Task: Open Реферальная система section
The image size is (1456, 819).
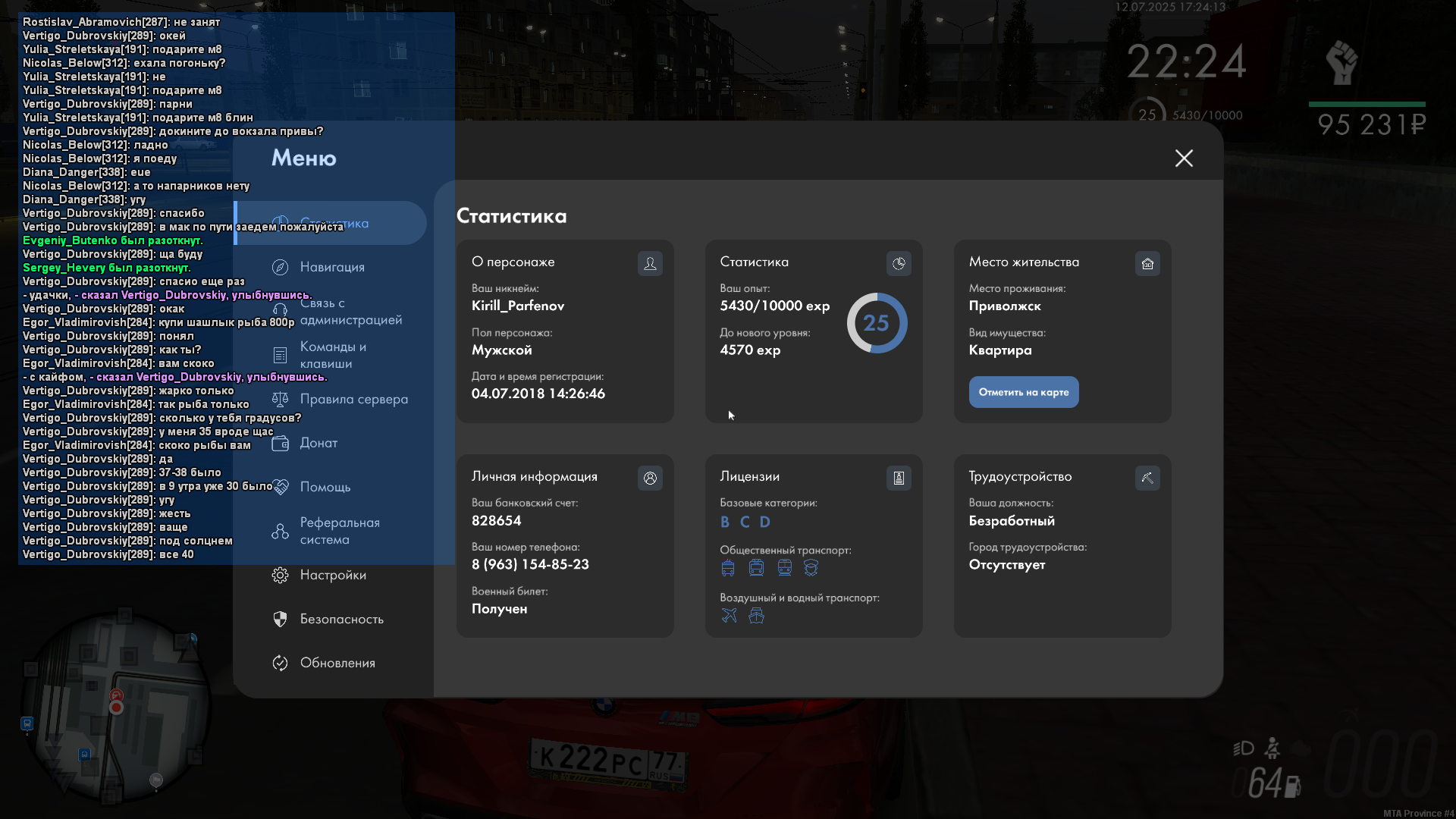Action: coord(331,531)
